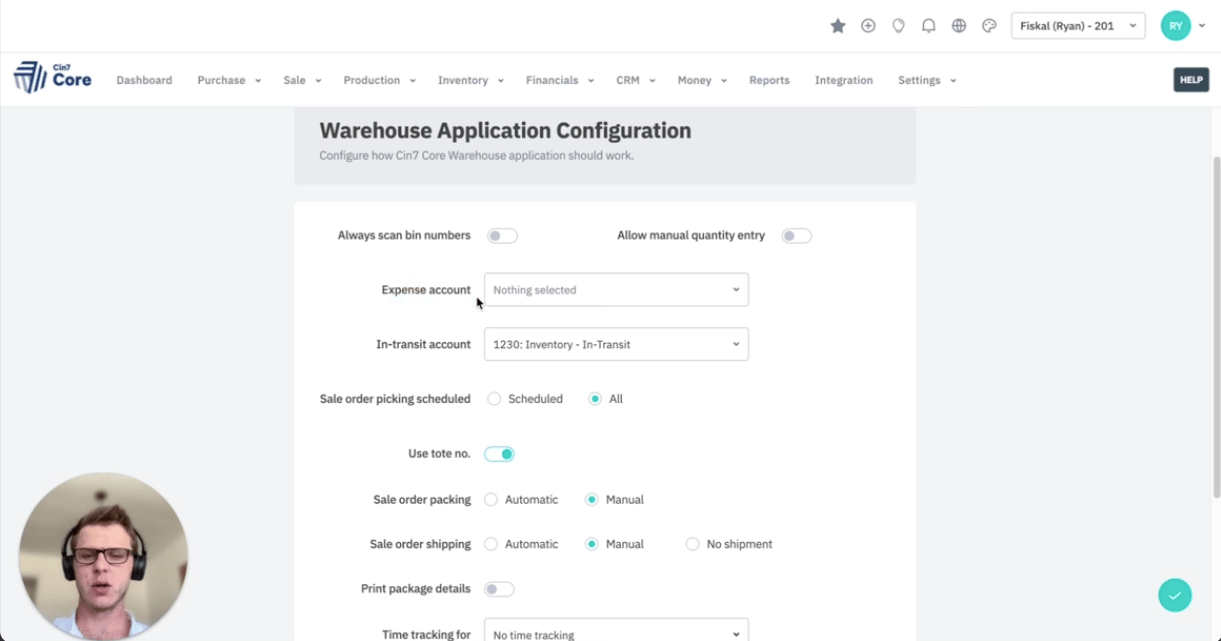
Task: Turn off the Use tote no. toggle
Action: coord(499,454)
